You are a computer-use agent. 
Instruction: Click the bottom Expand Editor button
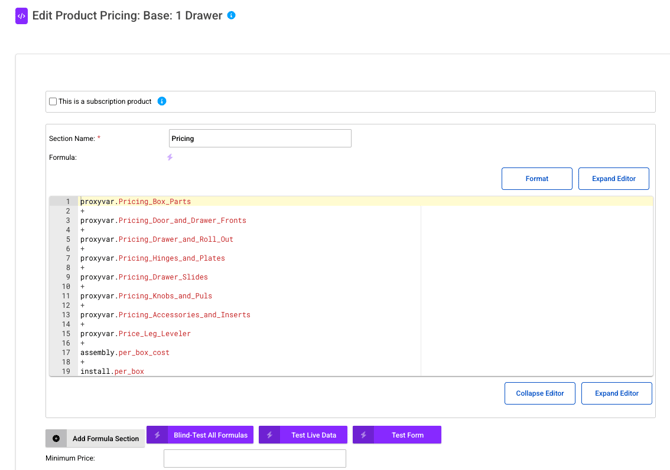click(616, 393)
